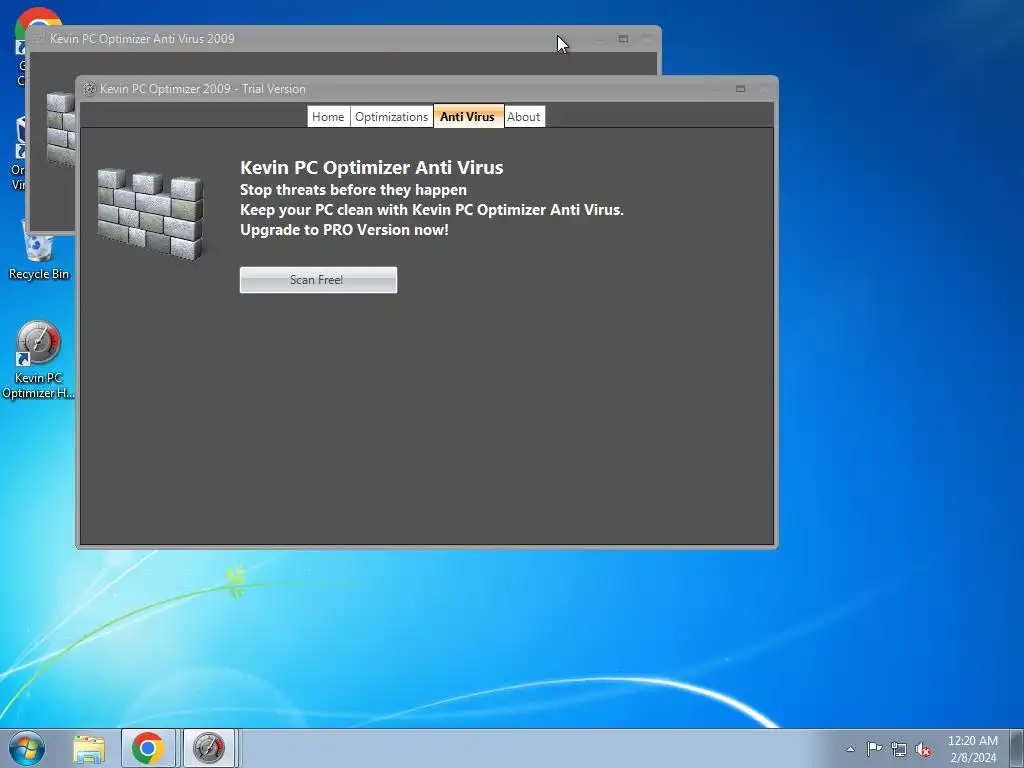
Task: Close the background Anti Virus 2009 window
Action: tap(647, 39)
